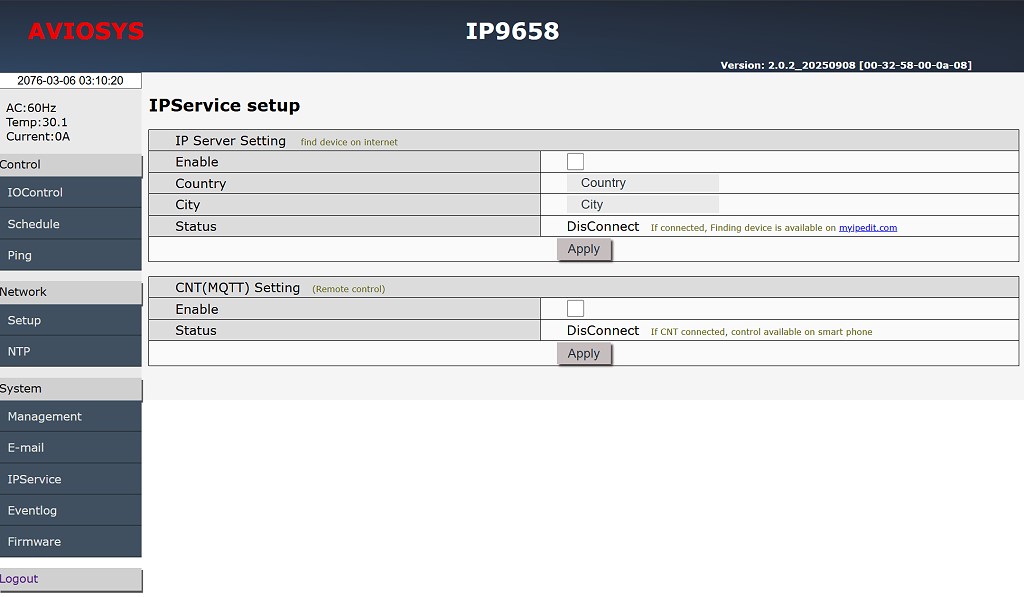Apply the CNT(MQTT) Setting

[x=584, y=354]
